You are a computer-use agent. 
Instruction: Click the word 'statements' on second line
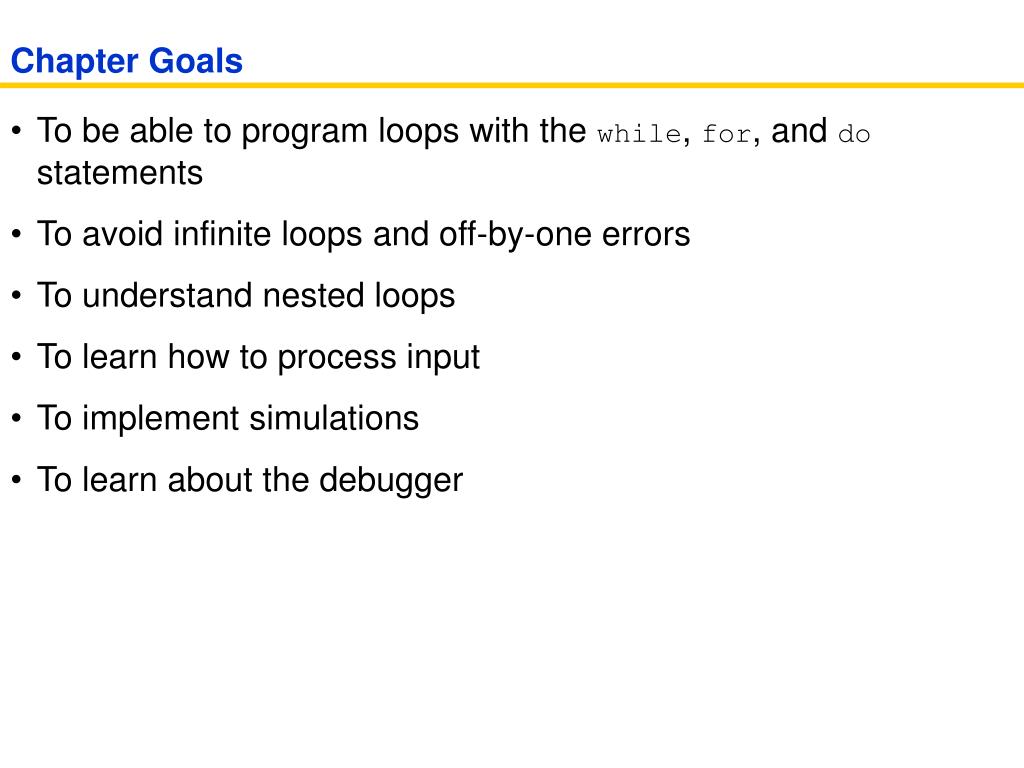(120, 173)
